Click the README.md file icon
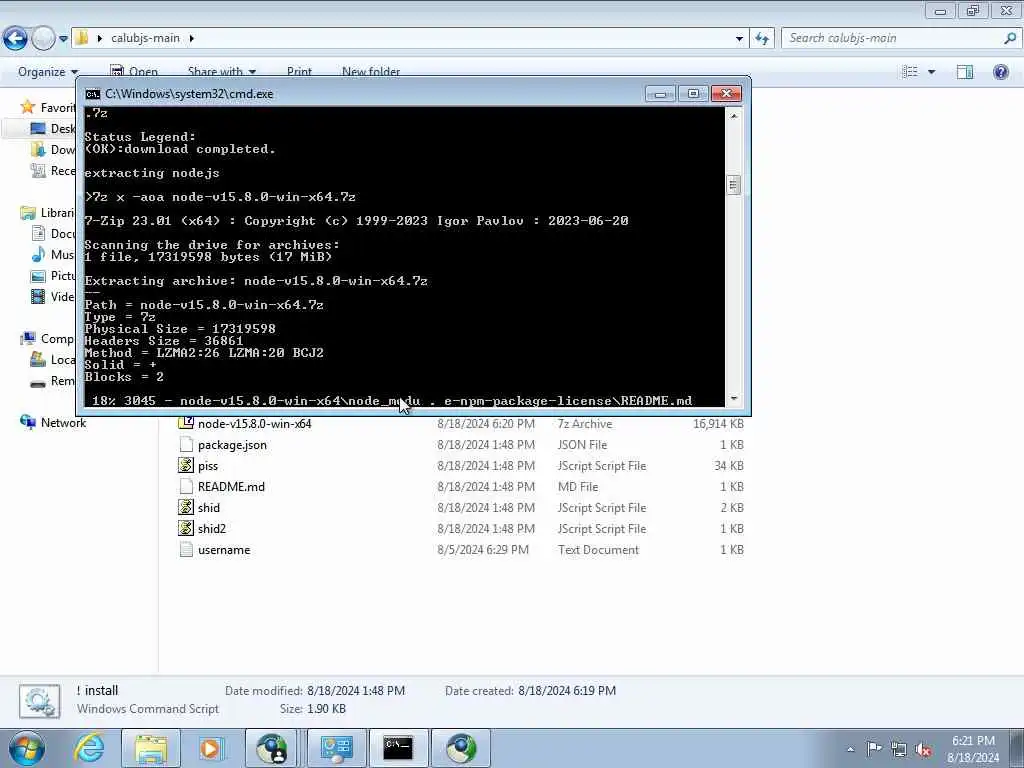 (x=186, y=487)
